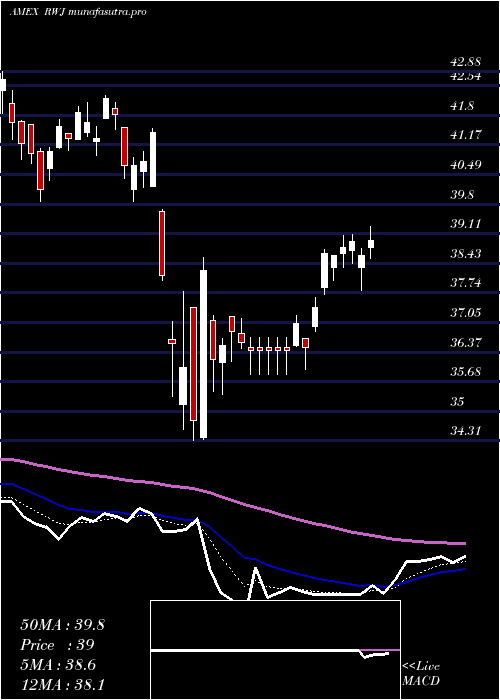Image resolution: width=500 pixels, height=700 pixels.
Task: Click the 50MA : 39.8 readout
Action: (x=62, y=625)
